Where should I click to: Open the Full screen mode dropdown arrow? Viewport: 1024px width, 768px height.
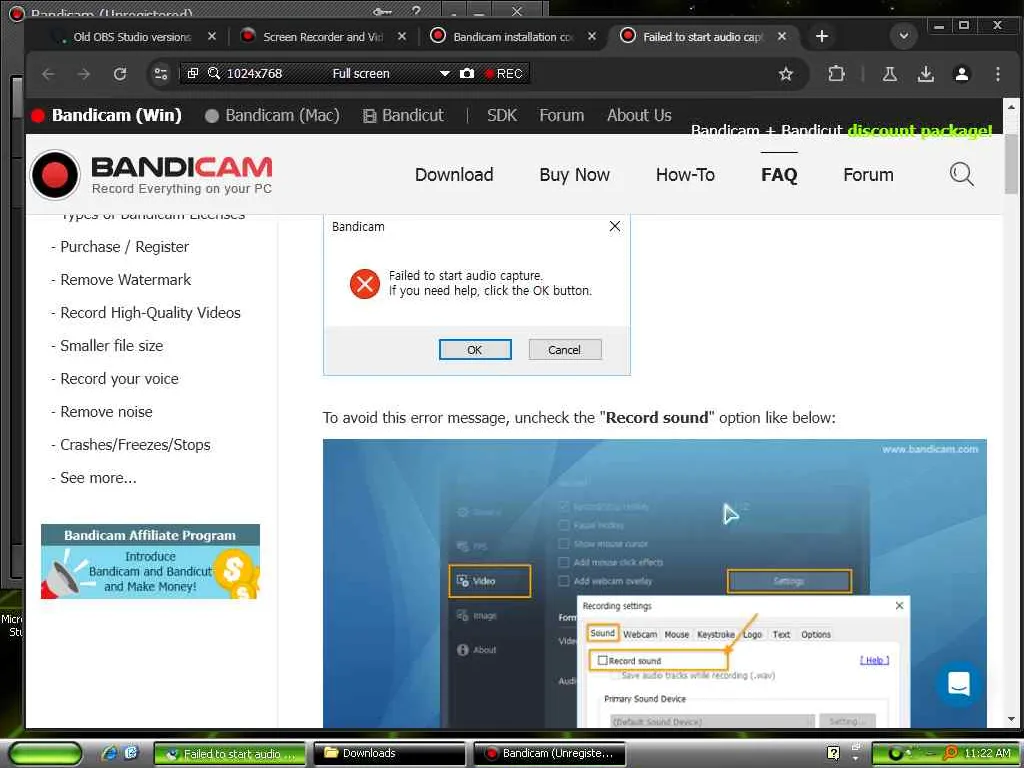click(x=445, y=74)
